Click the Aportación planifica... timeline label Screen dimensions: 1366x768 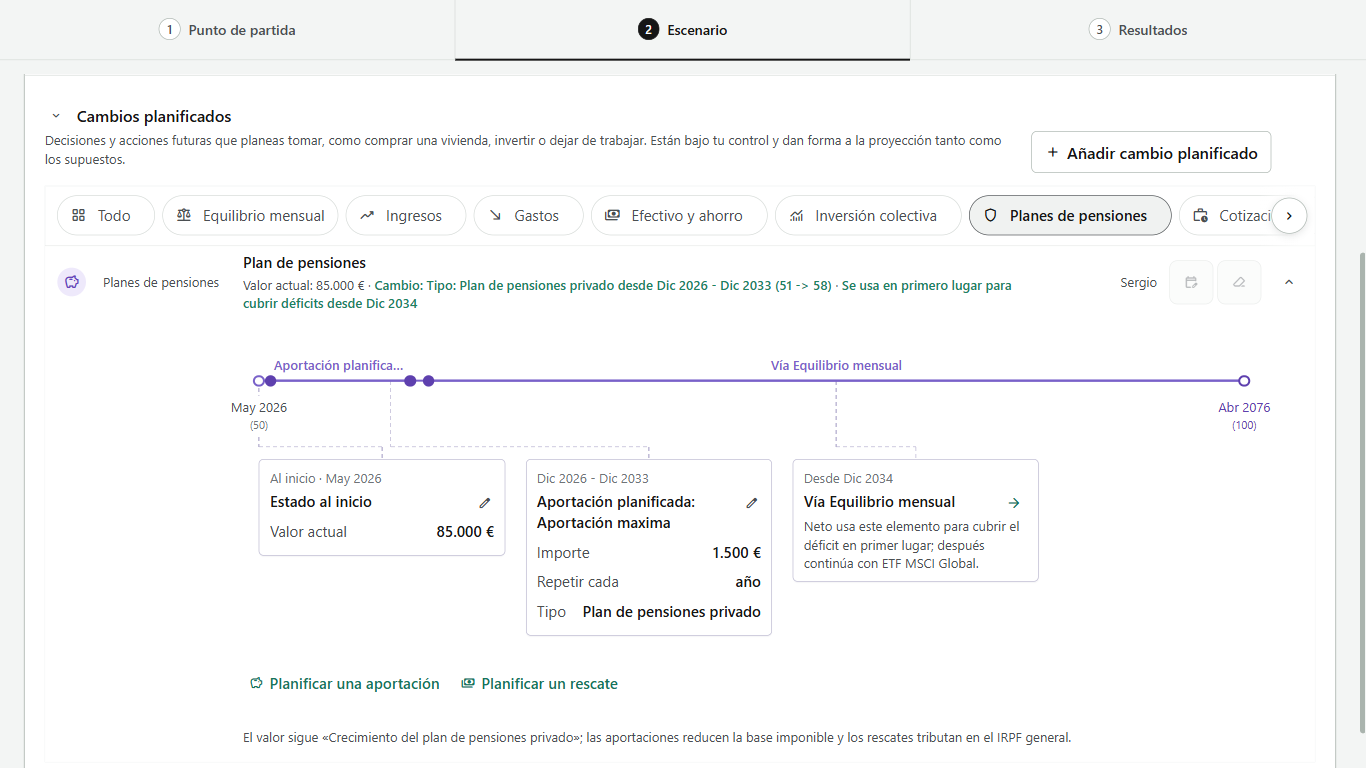point(338,365)
